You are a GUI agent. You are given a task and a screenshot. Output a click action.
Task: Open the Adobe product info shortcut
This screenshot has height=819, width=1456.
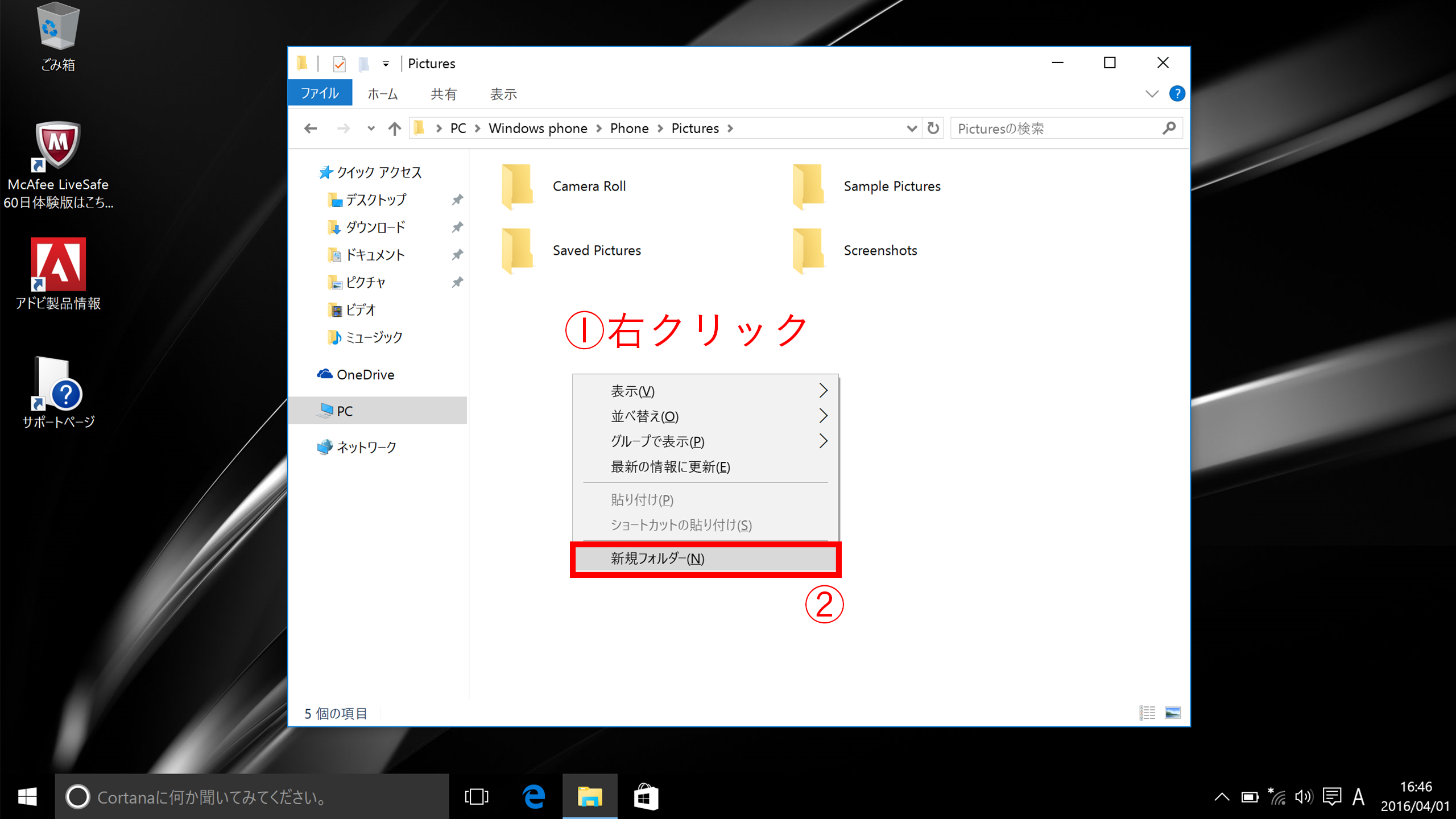point(58,274)
